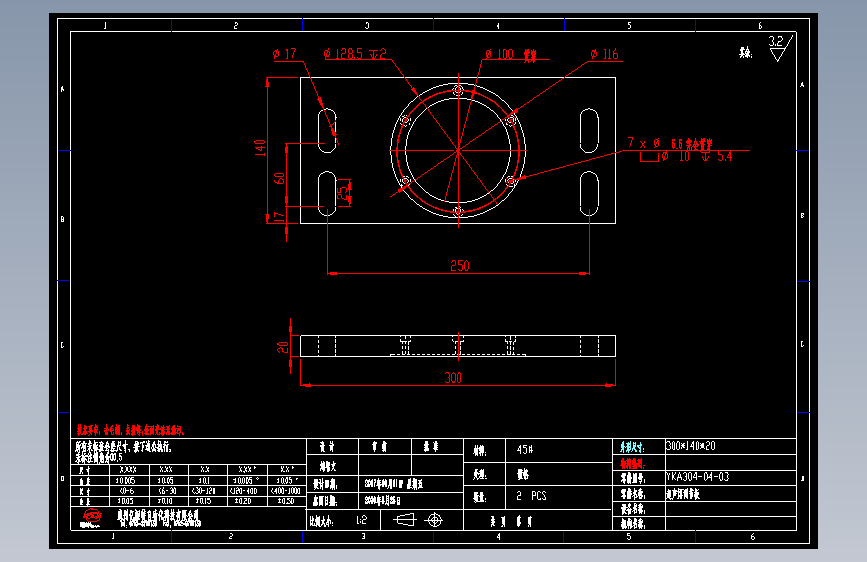This screenshot has width=867, height=562.
Task: Click the first-angle projection cone symbol
Action: click(x=404, y=520)
